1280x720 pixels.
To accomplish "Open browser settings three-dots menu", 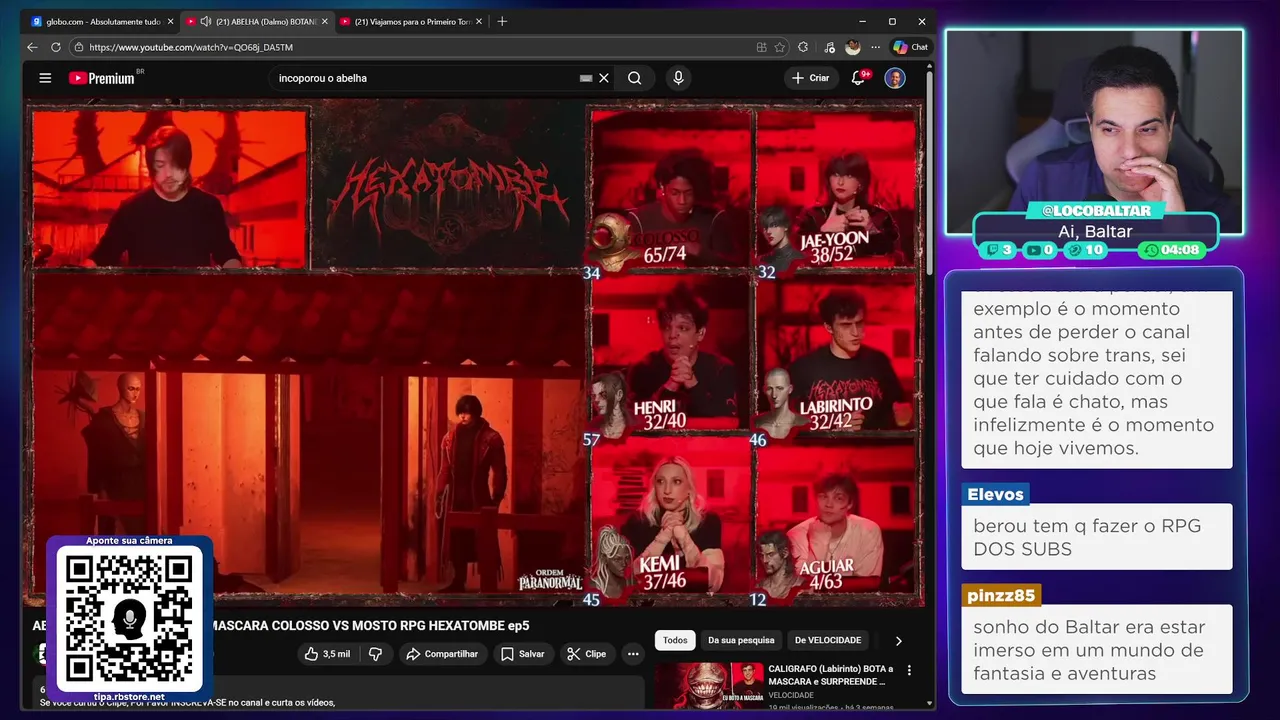I will tap(876, 47).
